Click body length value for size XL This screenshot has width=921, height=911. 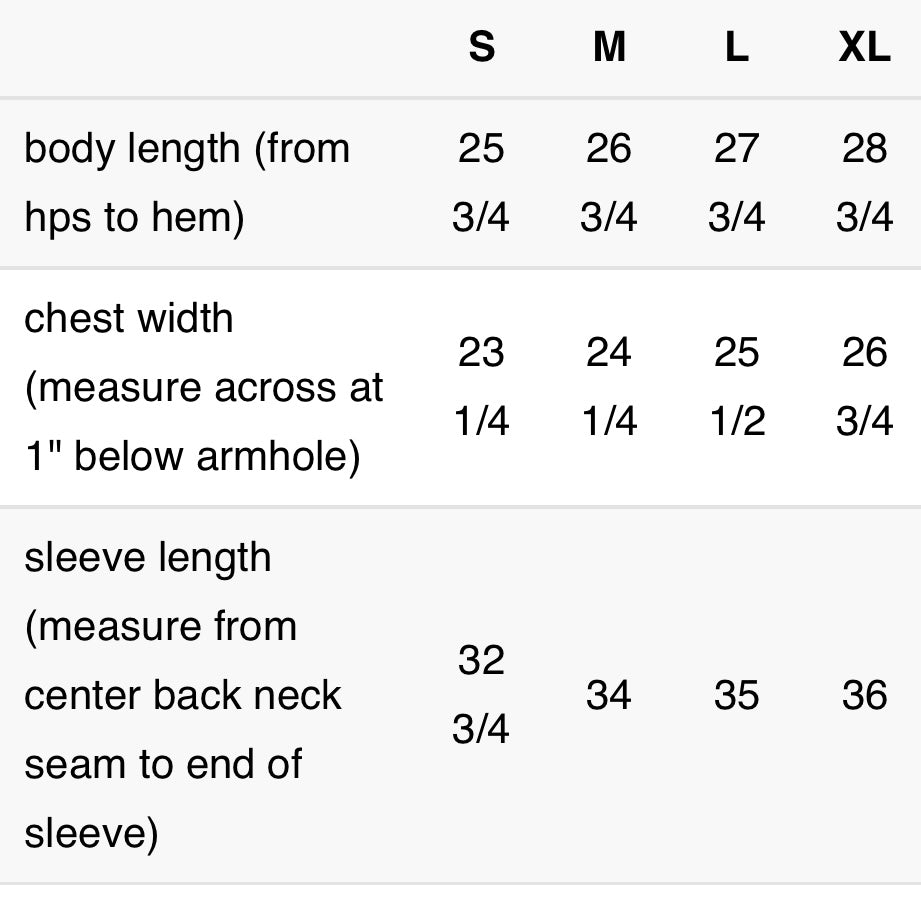tap(864, 183)
